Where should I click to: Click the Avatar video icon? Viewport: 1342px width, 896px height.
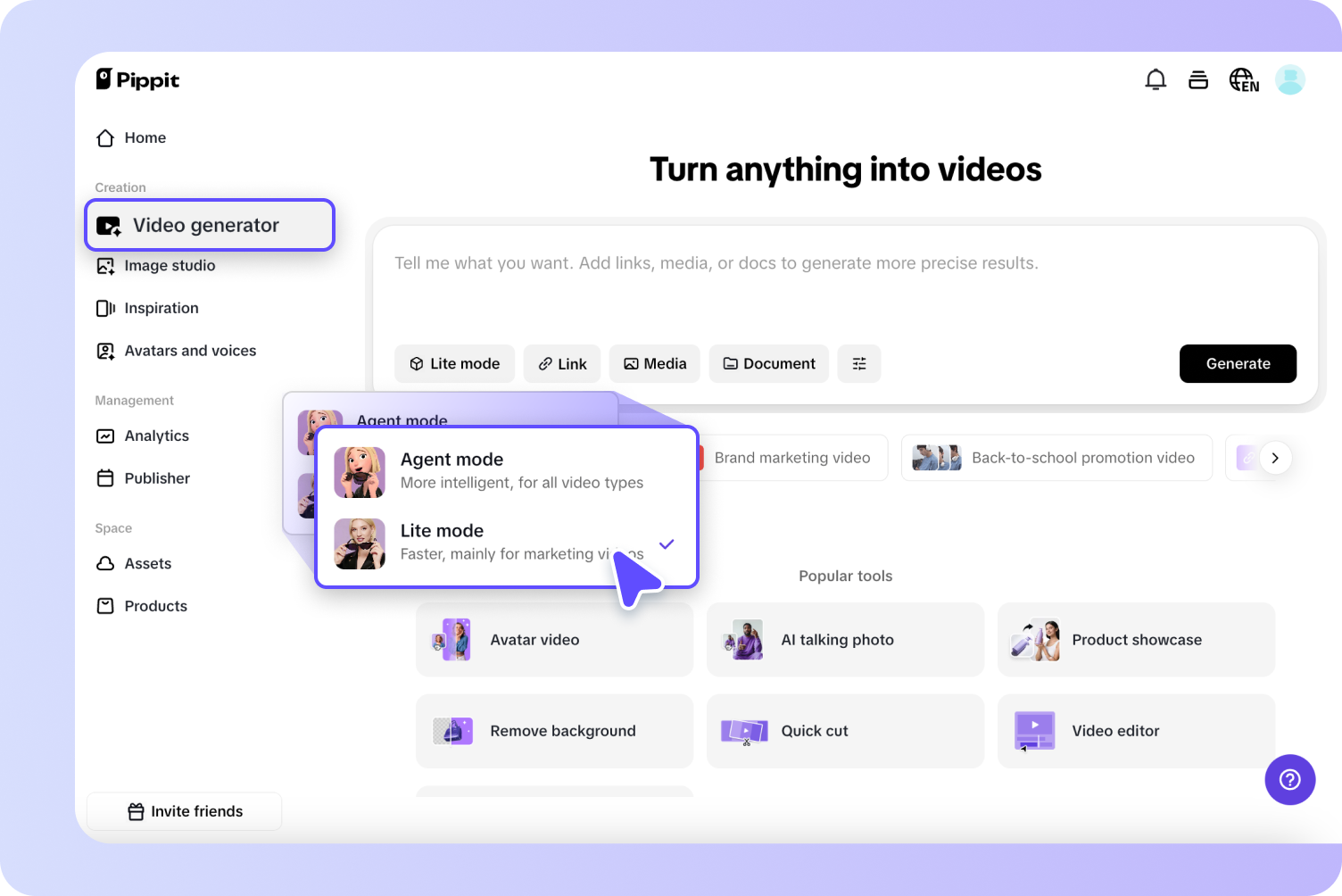451,640
